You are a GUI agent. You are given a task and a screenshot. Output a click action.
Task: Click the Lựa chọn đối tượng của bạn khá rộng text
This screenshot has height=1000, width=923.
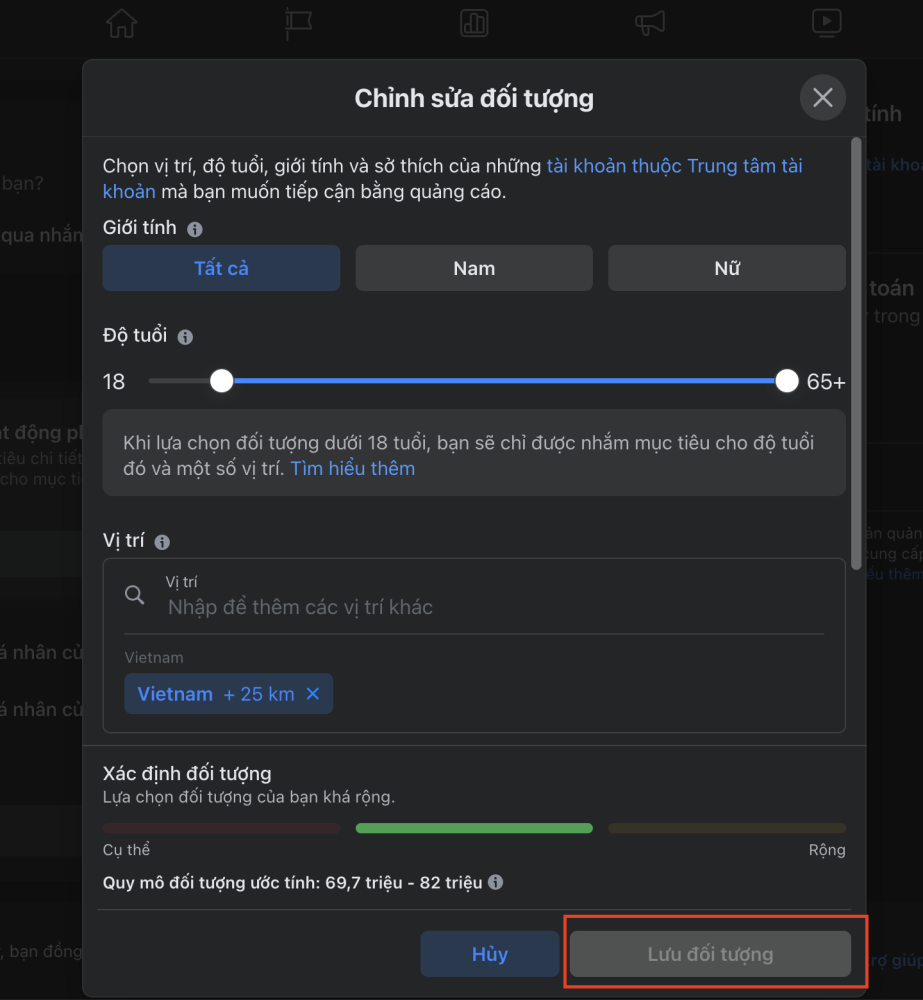click(249, 797)
